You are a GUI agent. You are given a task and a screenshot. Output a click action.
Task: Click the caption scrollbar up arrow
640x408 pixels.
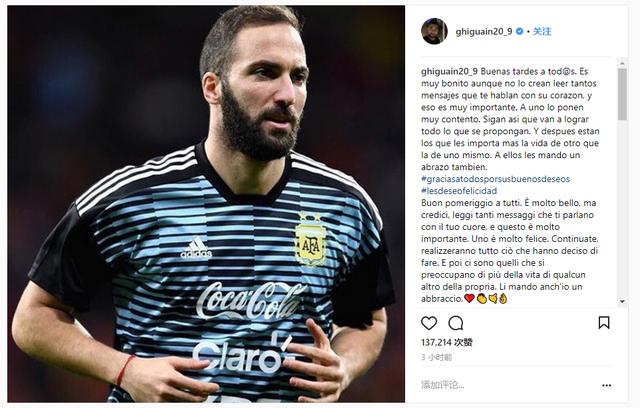[622, 63]
